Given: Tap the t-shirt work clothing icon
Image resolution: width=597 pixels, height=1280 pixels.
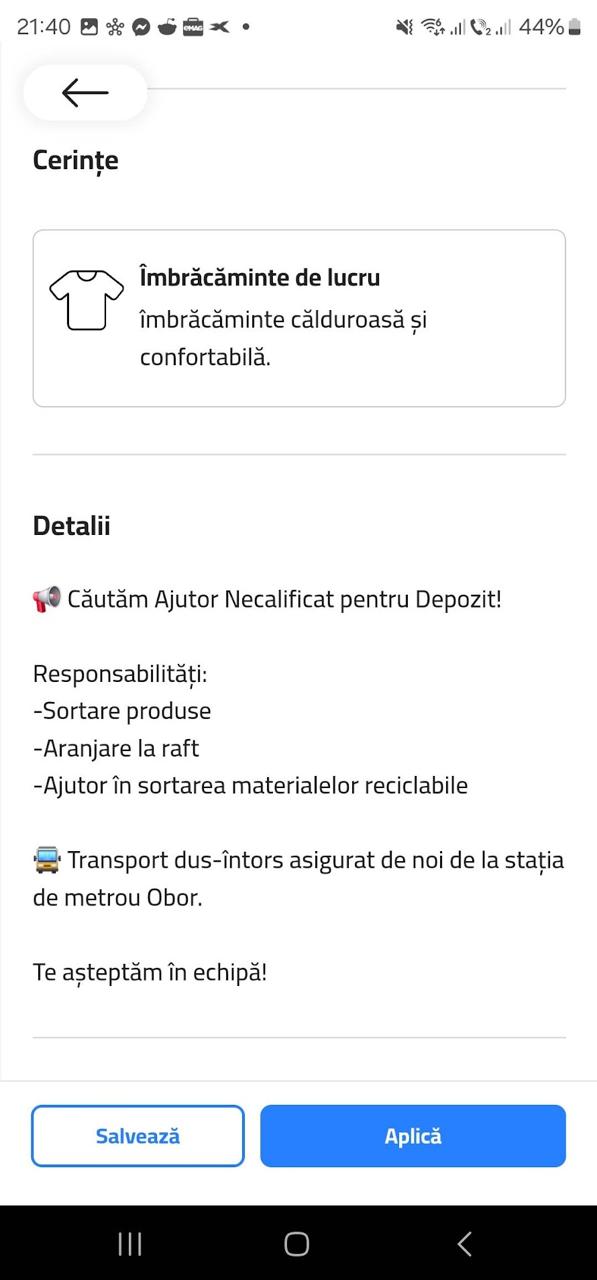Looking at the screenshot, I should point(87,300).
